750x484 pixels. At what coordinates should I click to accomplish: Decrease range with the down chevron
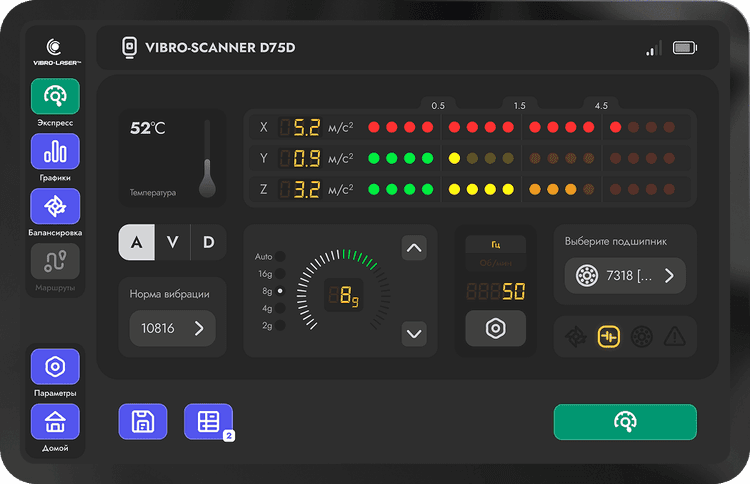(x=414, y=333)
